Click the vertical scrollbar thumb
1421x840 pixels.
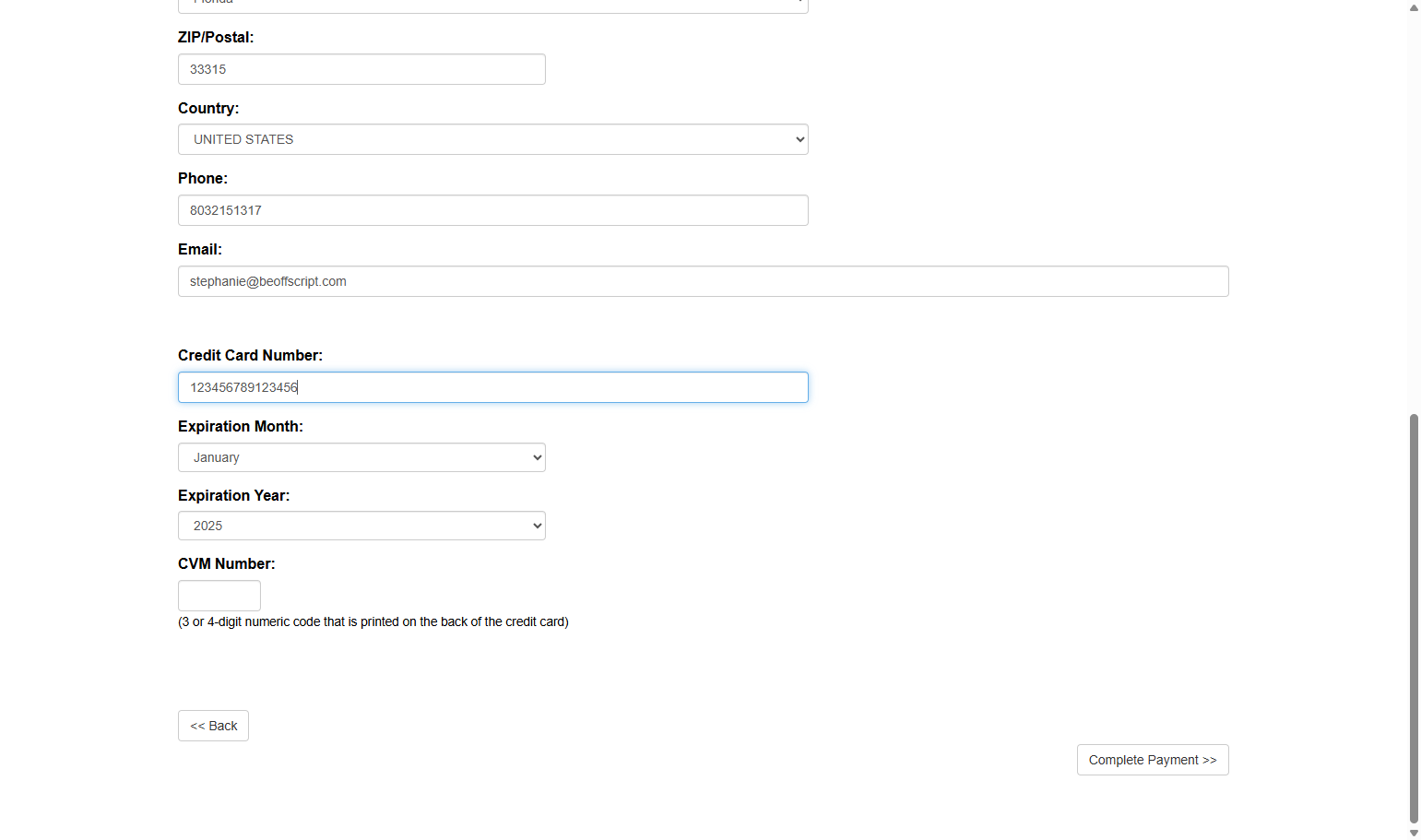click(1414, 618)
